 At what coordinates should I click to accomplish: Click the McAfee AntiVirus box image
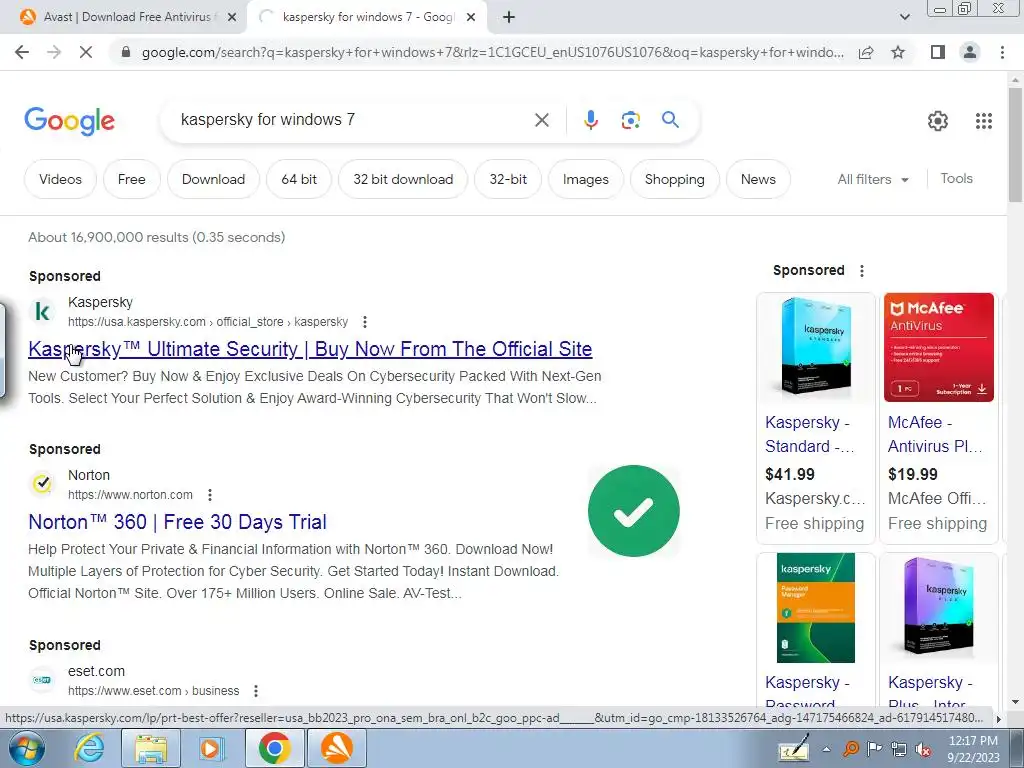[938, 347]
